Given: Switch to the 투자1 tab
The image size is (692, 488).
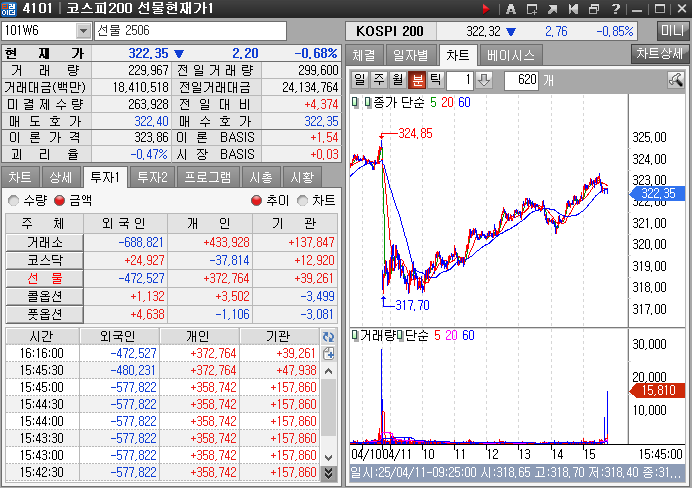Looking at the screenshot, I should pos(105,177).
